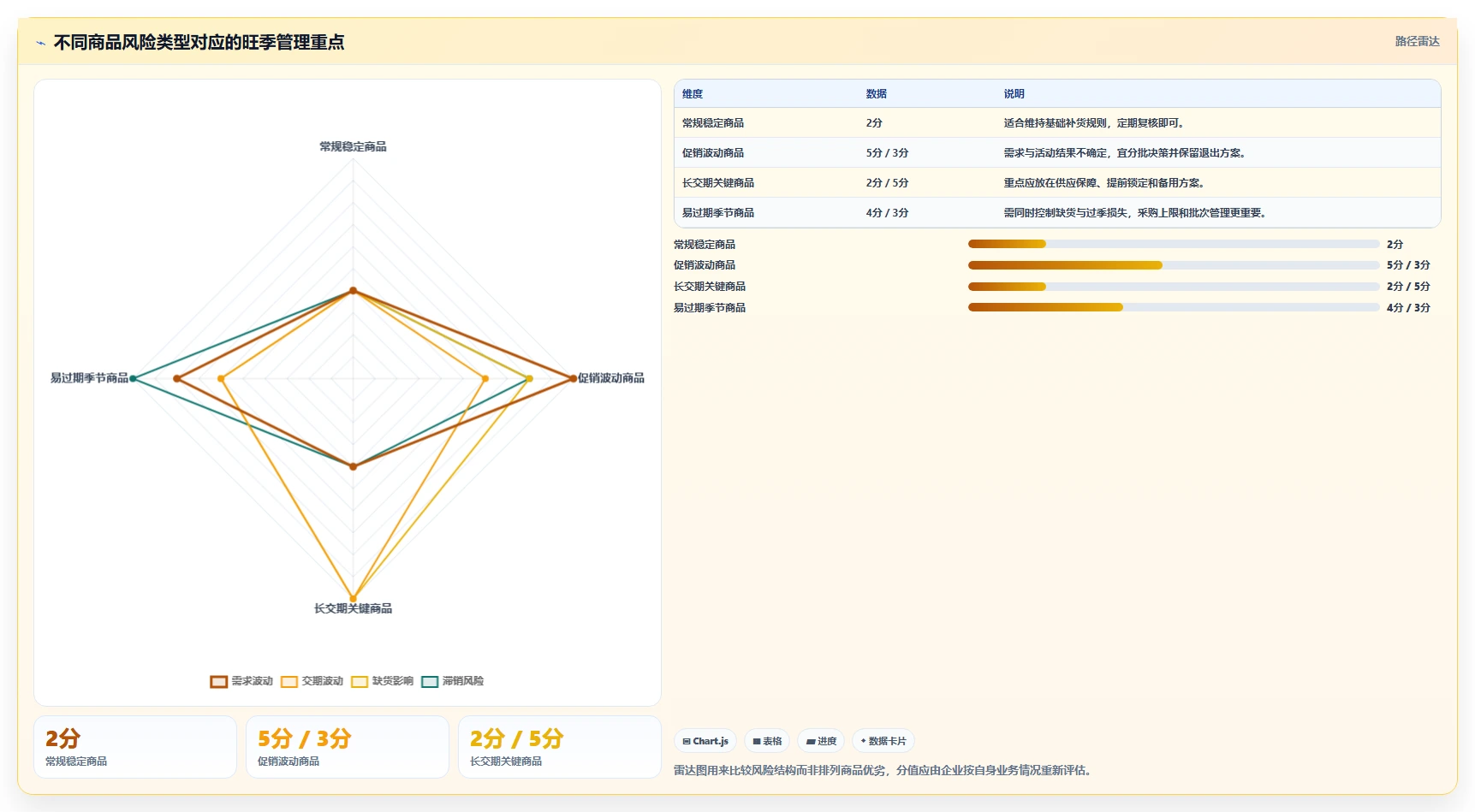Toggle the 需求波动 legend swatch
1475x812 pixels.
pyautogui.click(x=218, y=682)
